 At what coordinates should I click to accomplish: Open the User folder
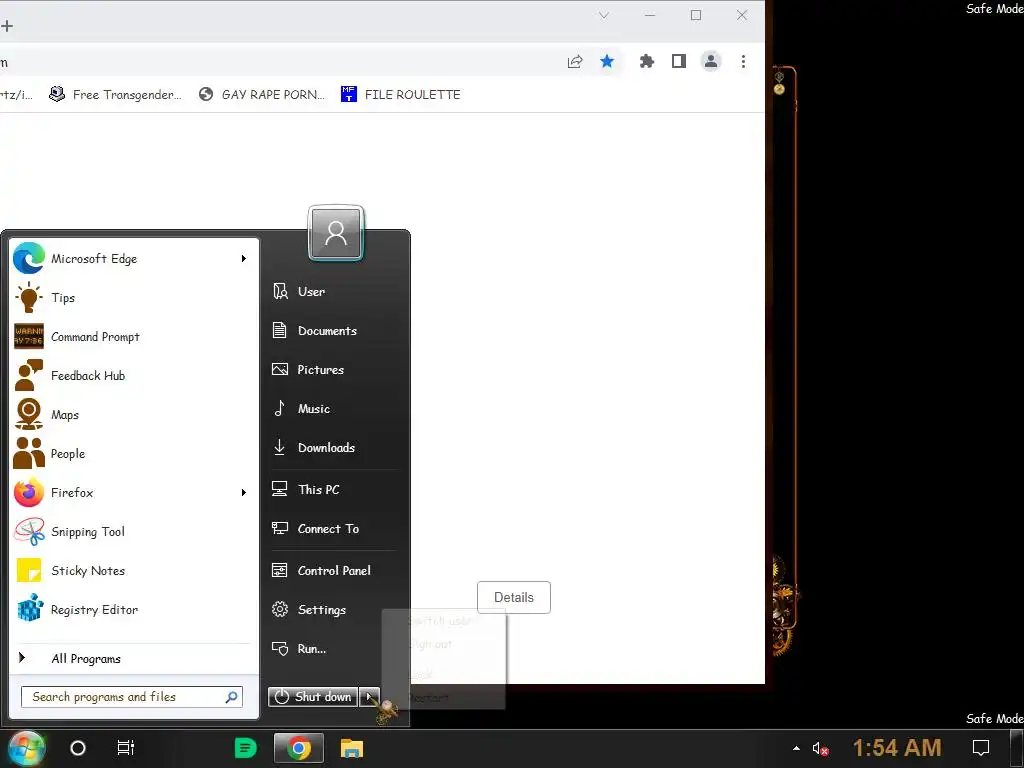(333, 292)
